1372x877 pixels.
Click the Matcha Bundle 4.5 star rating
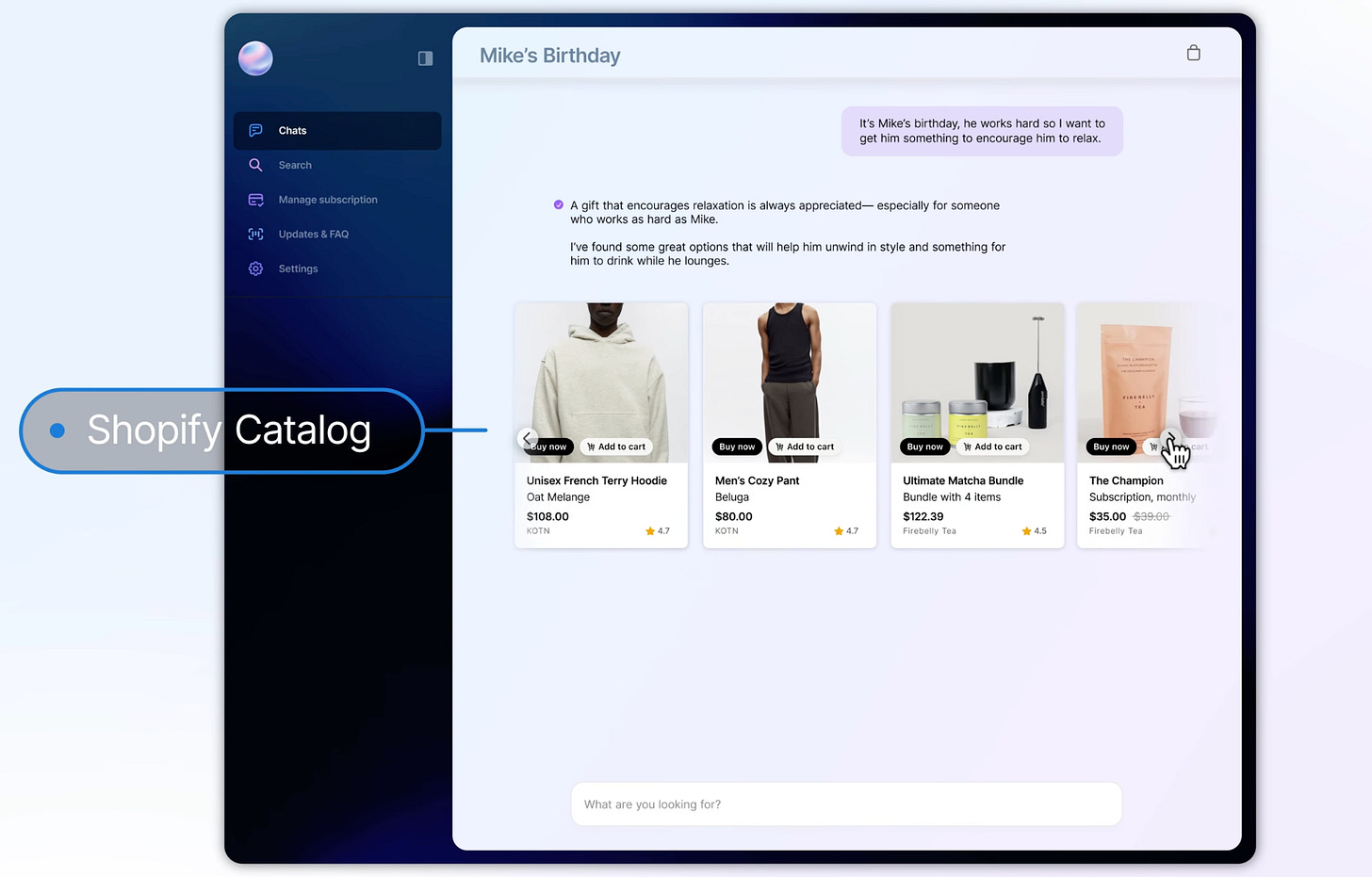tap(1034, 531)
